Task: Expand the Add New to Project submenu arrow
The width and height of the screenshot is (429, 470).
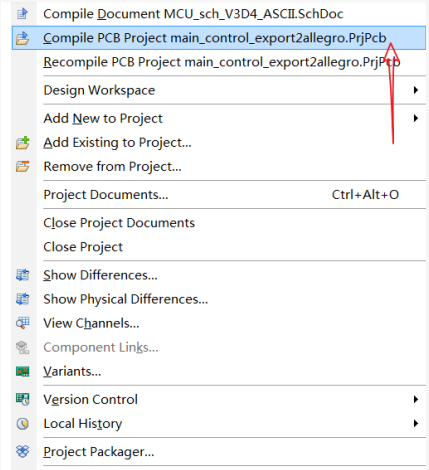Action: tap(415, 118)
